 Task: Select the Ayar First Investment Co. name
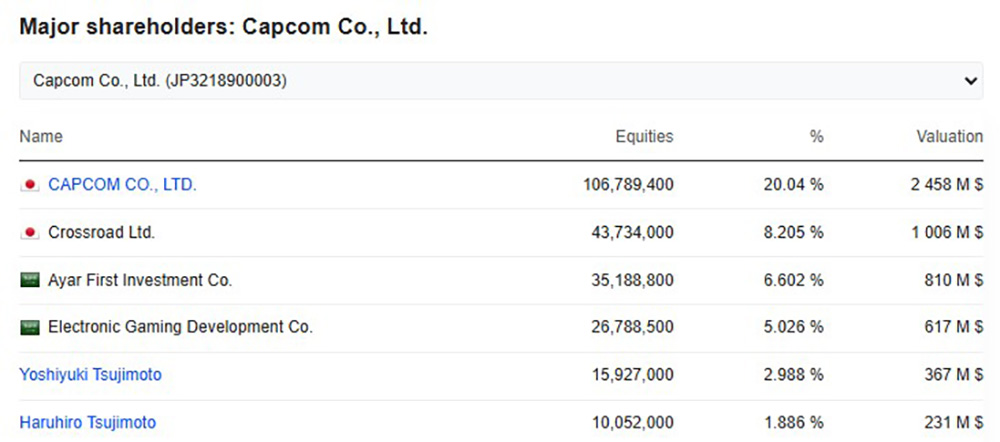pyautogui.click(x=140, y=280)
